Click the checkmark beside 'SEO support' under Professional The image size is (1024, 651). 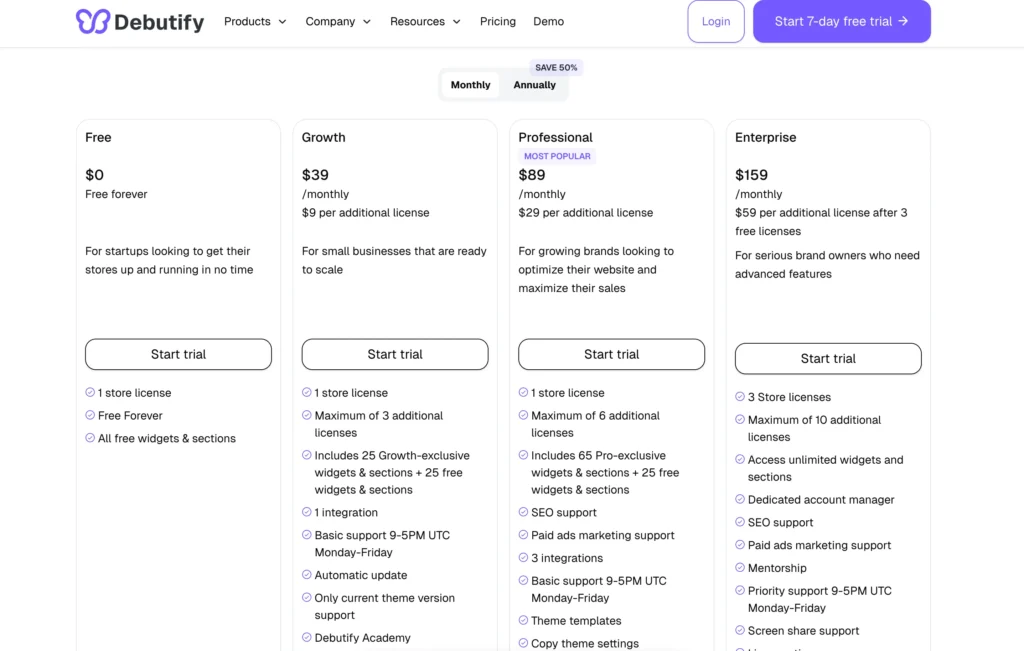pos(523,512)
